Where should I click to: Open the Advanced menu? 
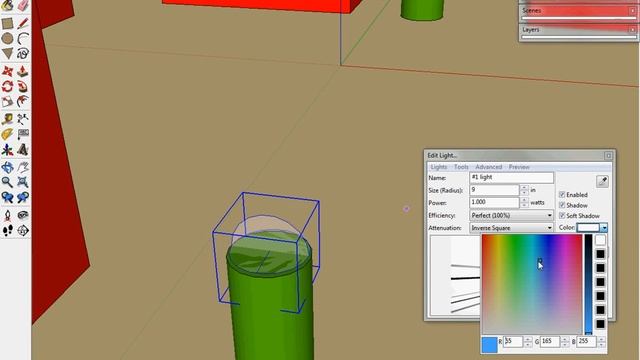coord(489,167)
